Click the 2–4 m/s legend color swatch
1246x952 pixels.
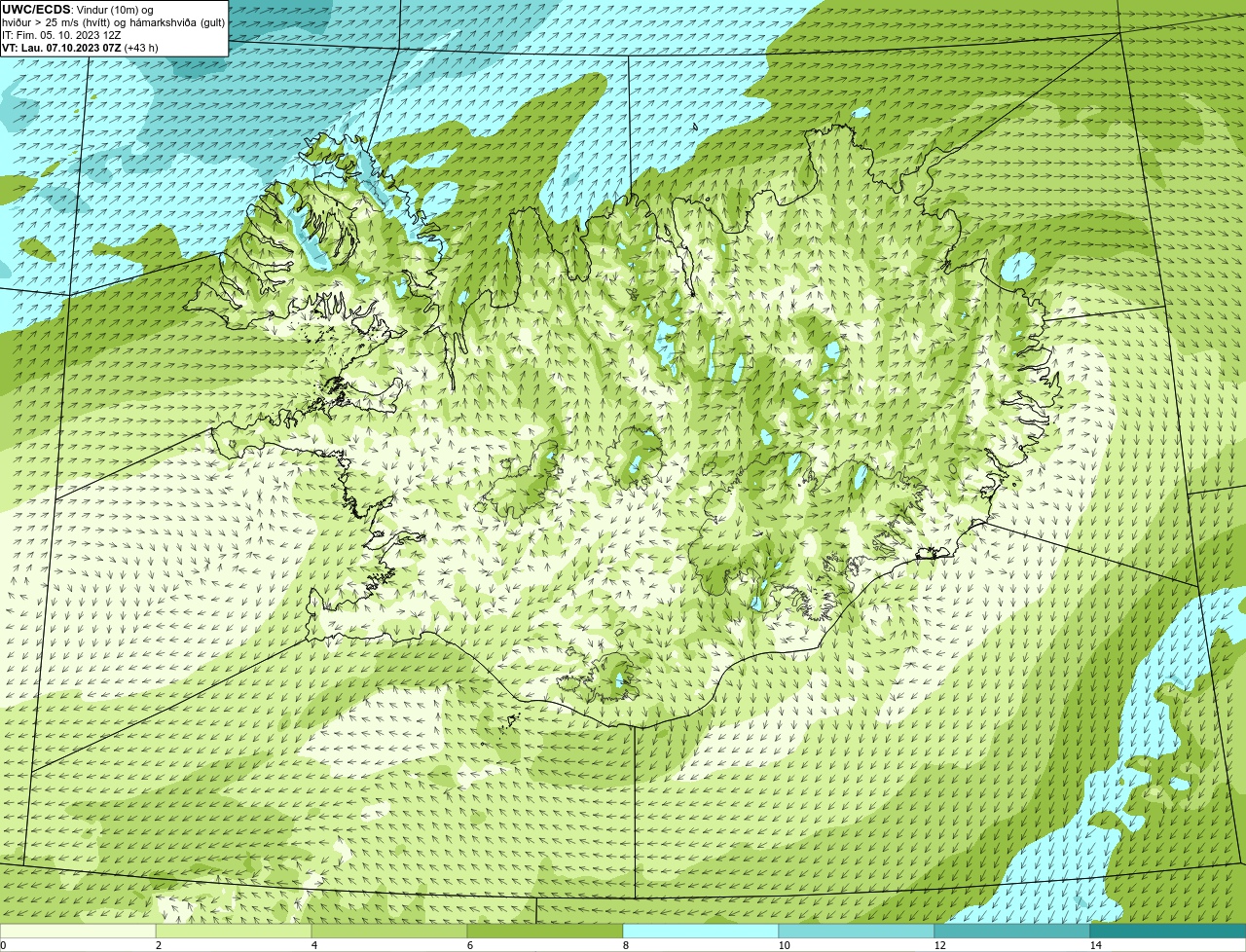coord(234,931)
